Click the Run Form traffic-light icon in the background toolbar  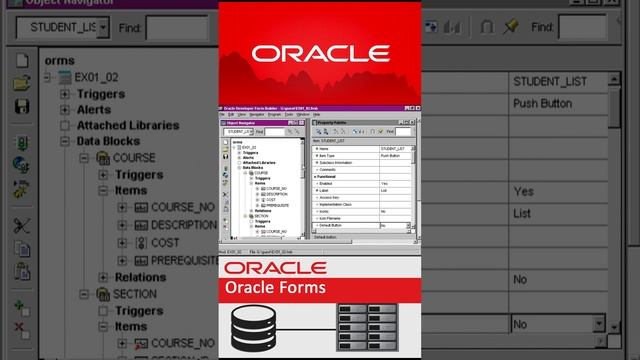tap(22, 143)
